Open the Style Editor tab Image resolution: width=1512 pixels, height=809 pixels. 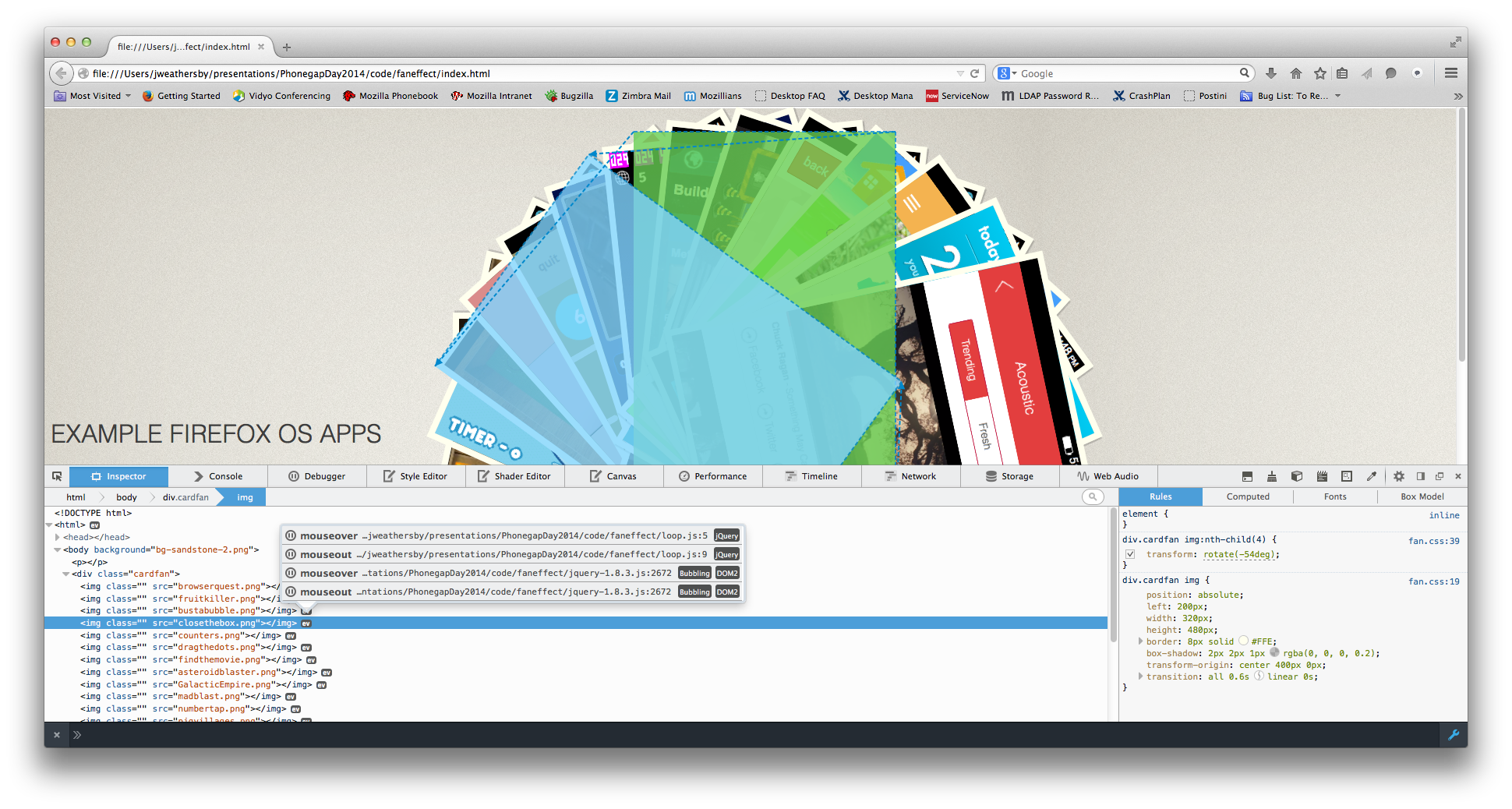point(416,476)
